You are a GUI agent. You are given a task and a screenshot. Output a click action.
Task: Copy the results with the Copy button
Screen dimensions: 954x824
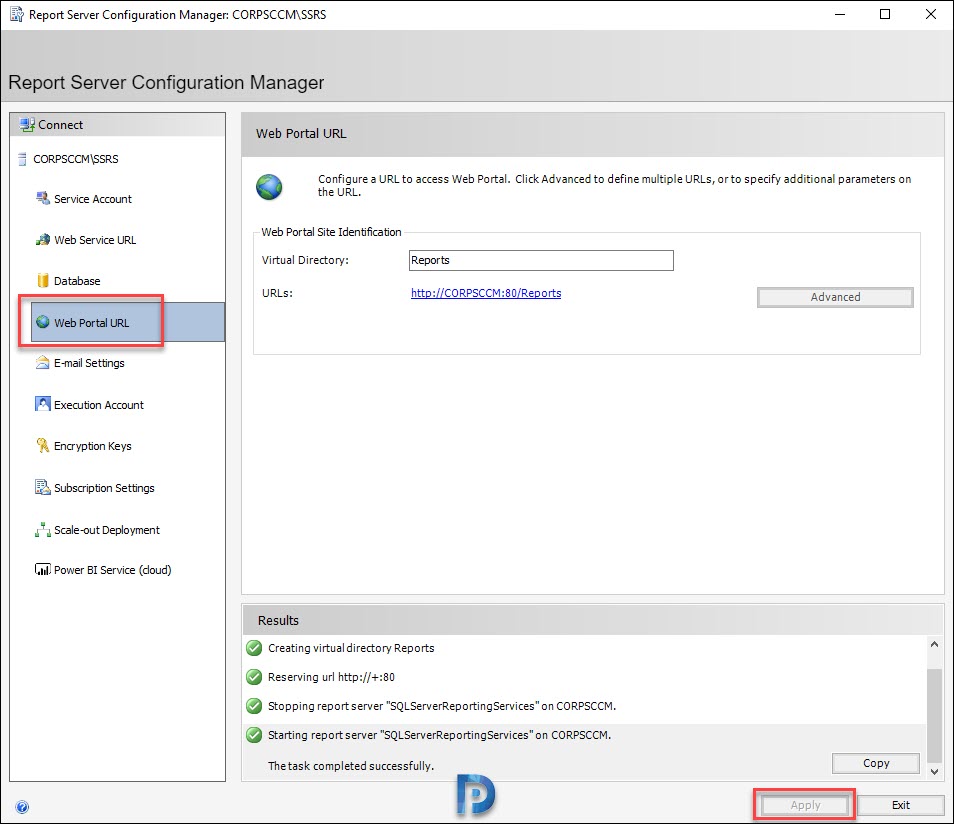pyautogui.click(x=876, y=763)
